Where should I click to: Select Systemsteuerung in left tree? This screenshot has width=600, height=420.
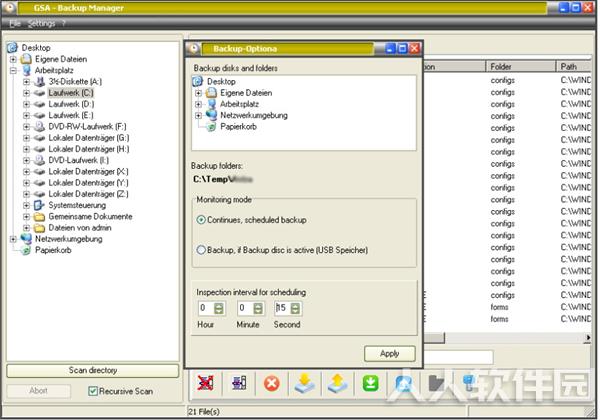tap(77, 205)
